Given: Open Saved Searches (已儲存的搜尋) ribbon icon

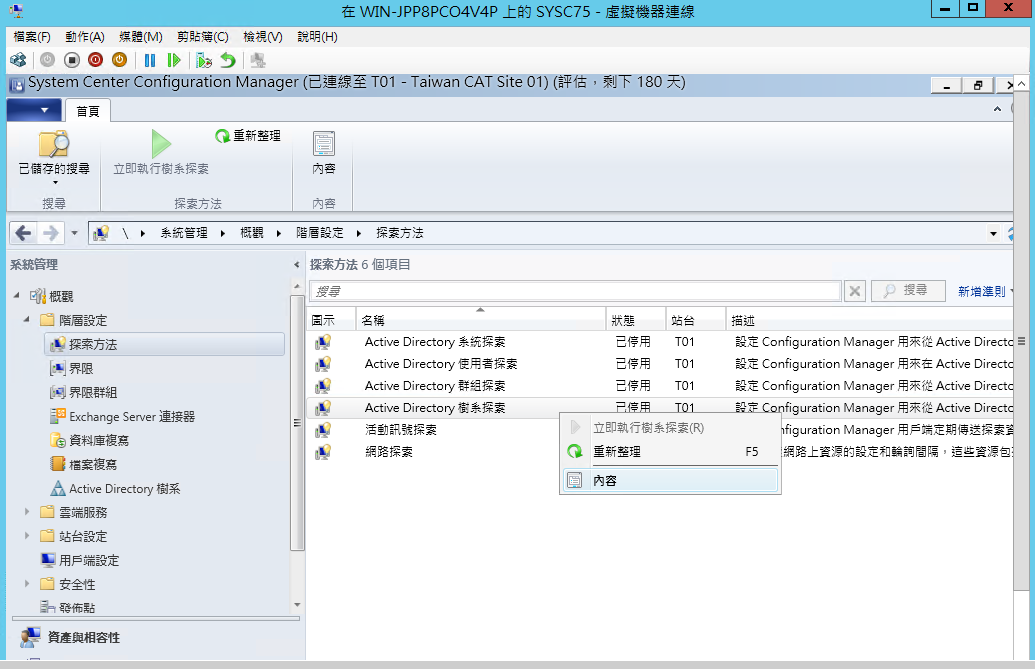Looking at the screenshot, I should point(54,155).
